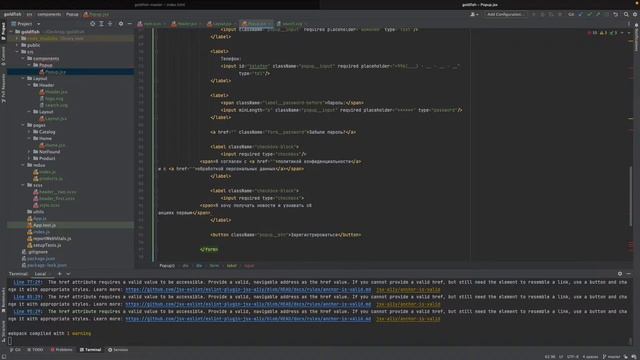Select package.json in the Project tree
This screenshot has width=640, height=360.
click(x=41, y=258)
